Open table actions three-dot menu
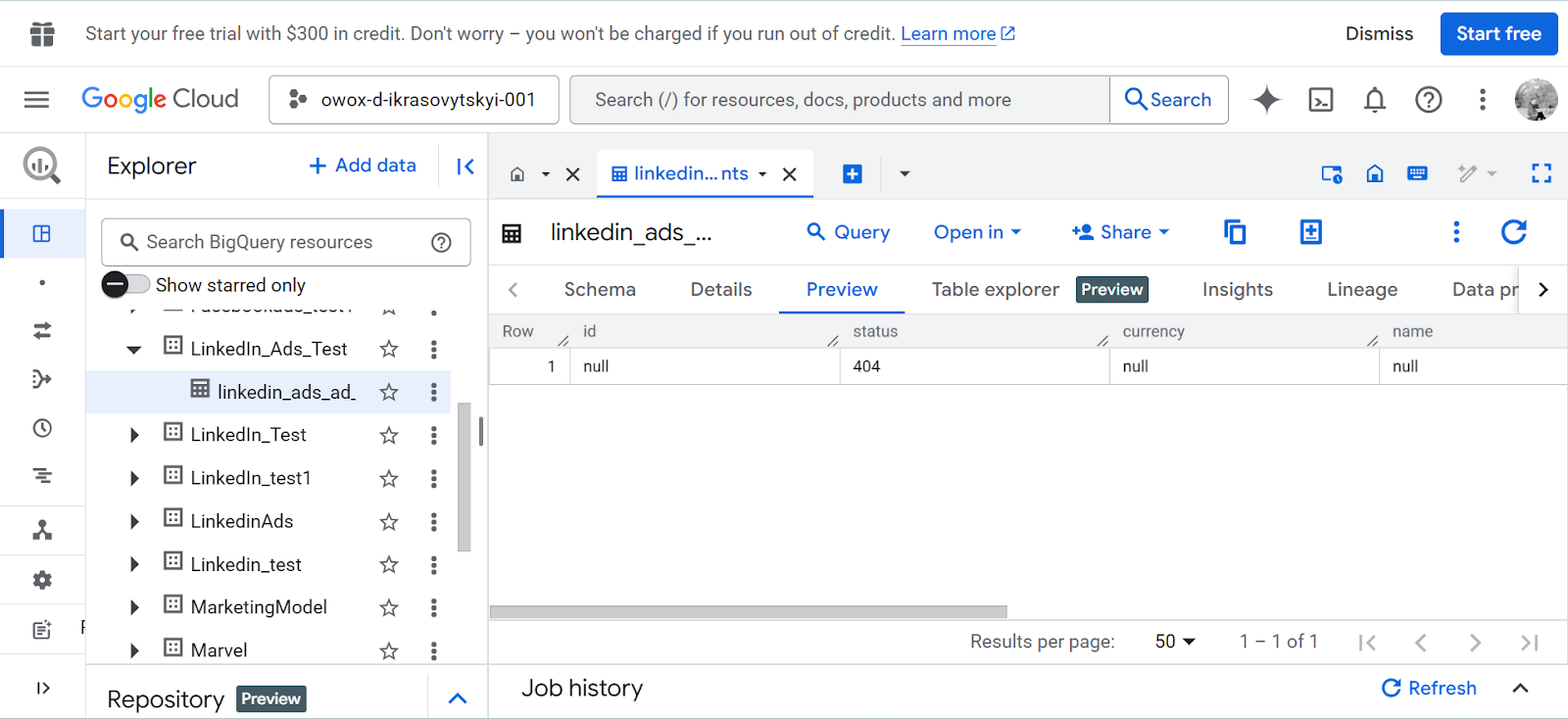The height and width of the screenshot is (719, 1568). point(1456,232)
